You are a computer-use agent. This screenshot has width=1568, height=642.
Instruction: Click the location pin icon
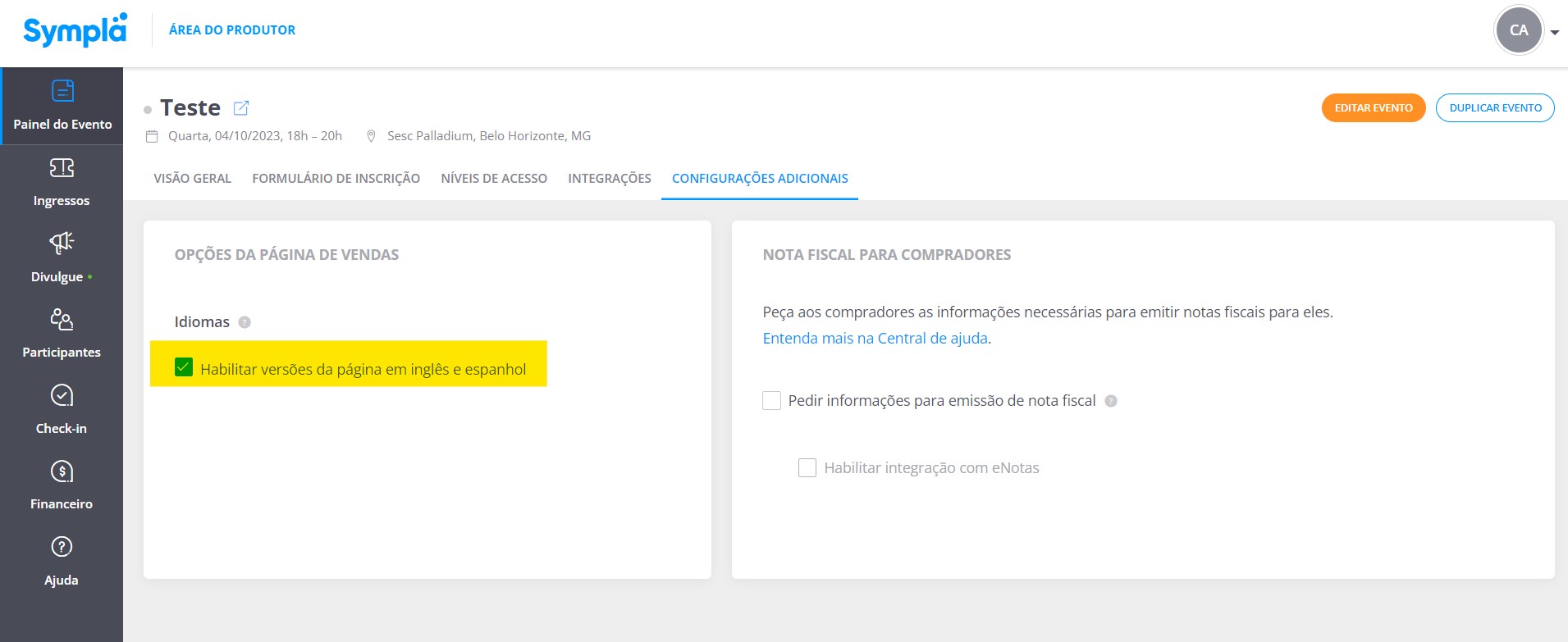[371, 136]
